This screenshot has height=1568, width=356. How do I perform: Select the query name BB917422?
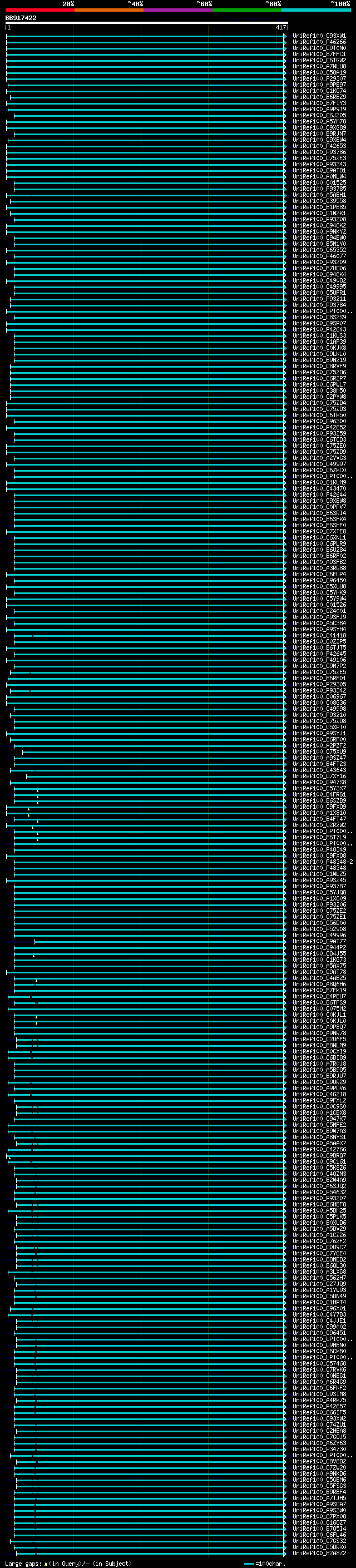(x=21, y=18)
